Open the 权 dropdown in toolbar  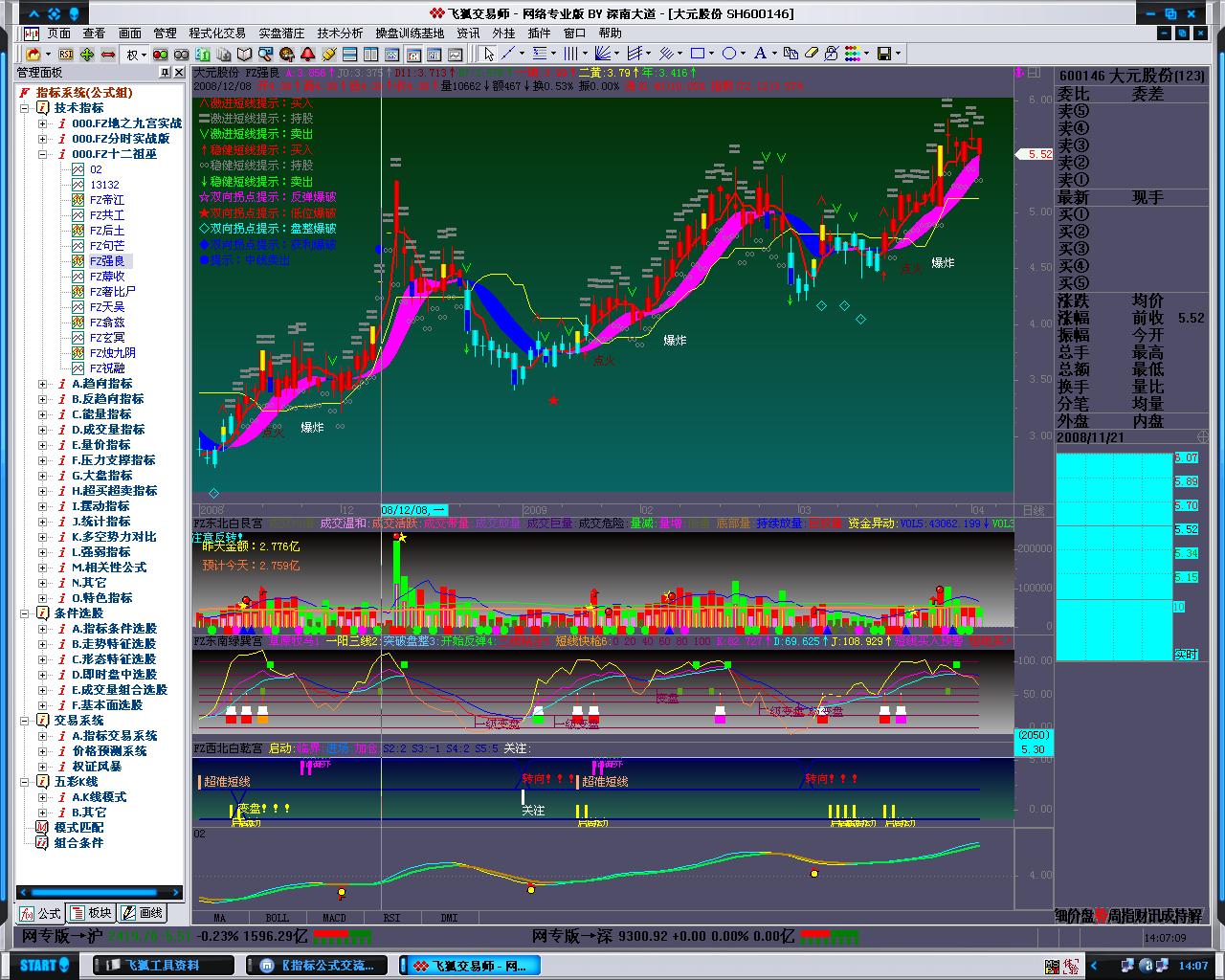click(x=137, y=54)
